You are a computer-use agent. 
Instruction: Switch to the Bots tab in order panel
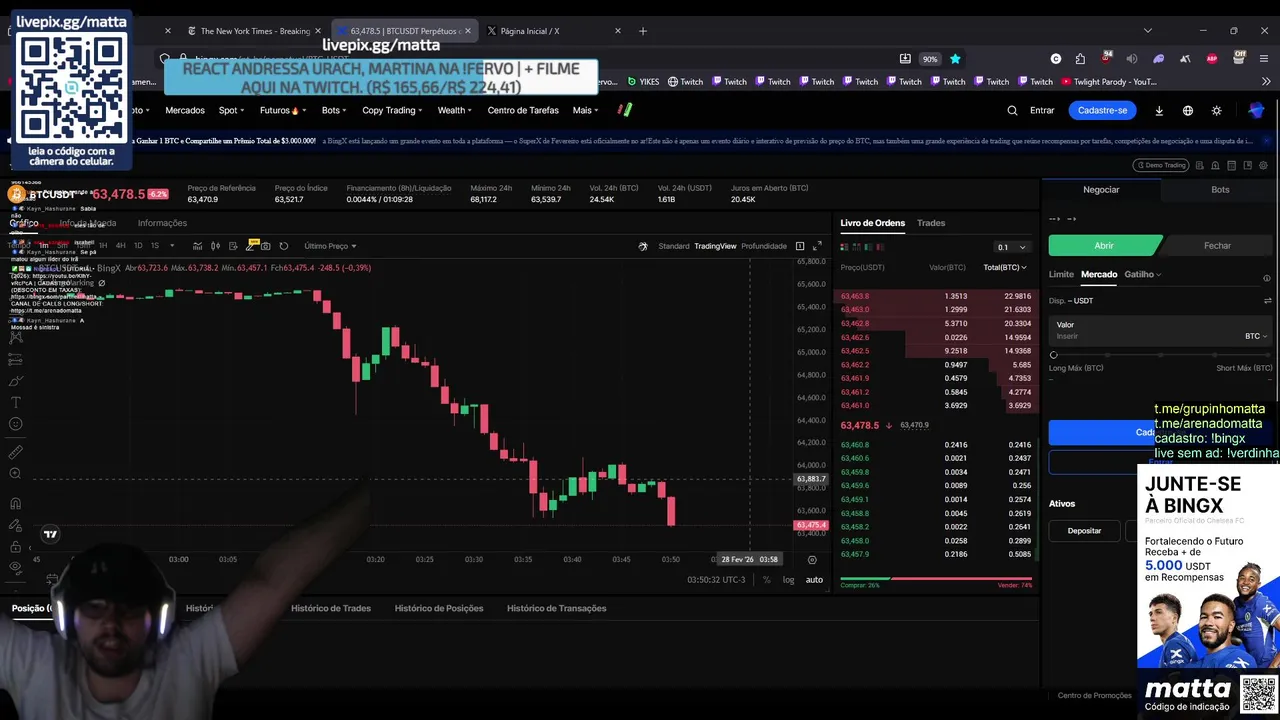pyautogui.click(x=1220, y=190)
